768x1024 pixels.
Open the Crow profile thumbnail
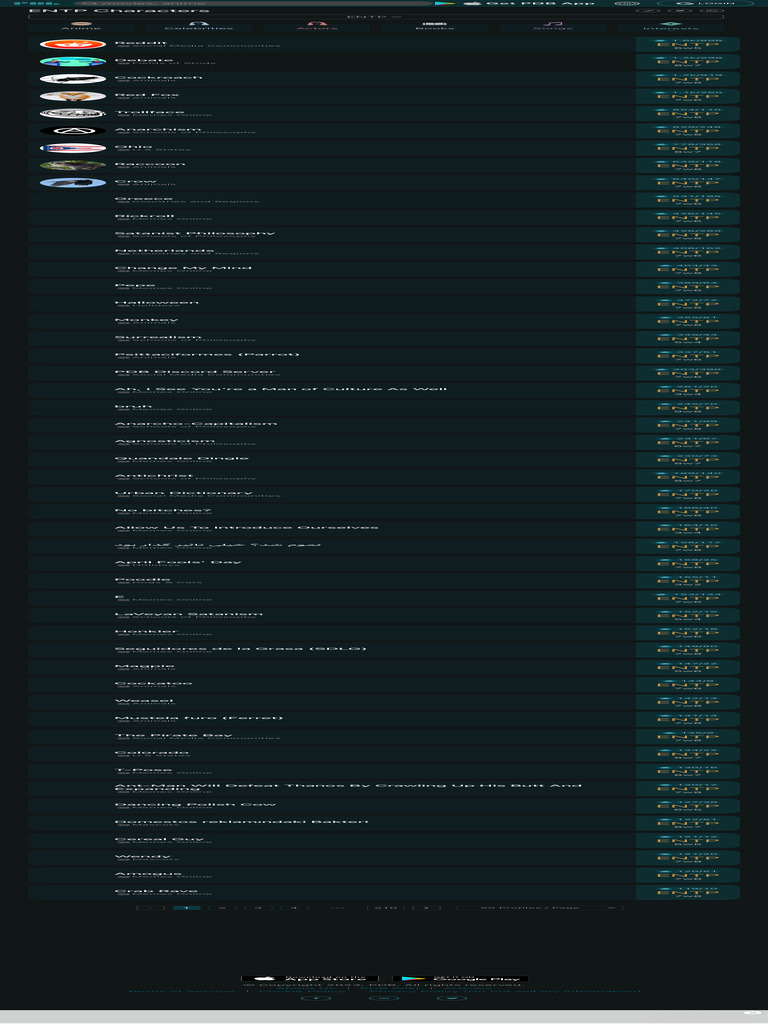pos(72,183)
